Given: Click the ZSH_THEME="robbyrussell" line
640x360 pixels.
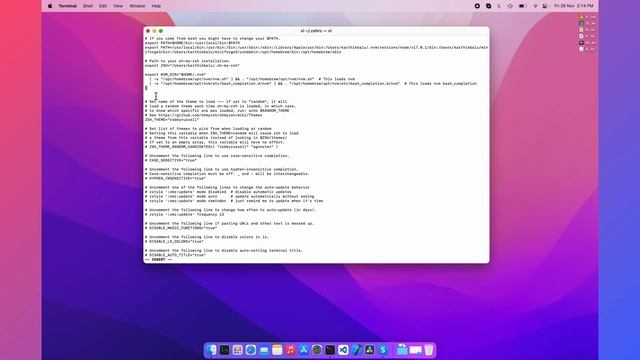Looking at the screenshot, I should 172,120.
